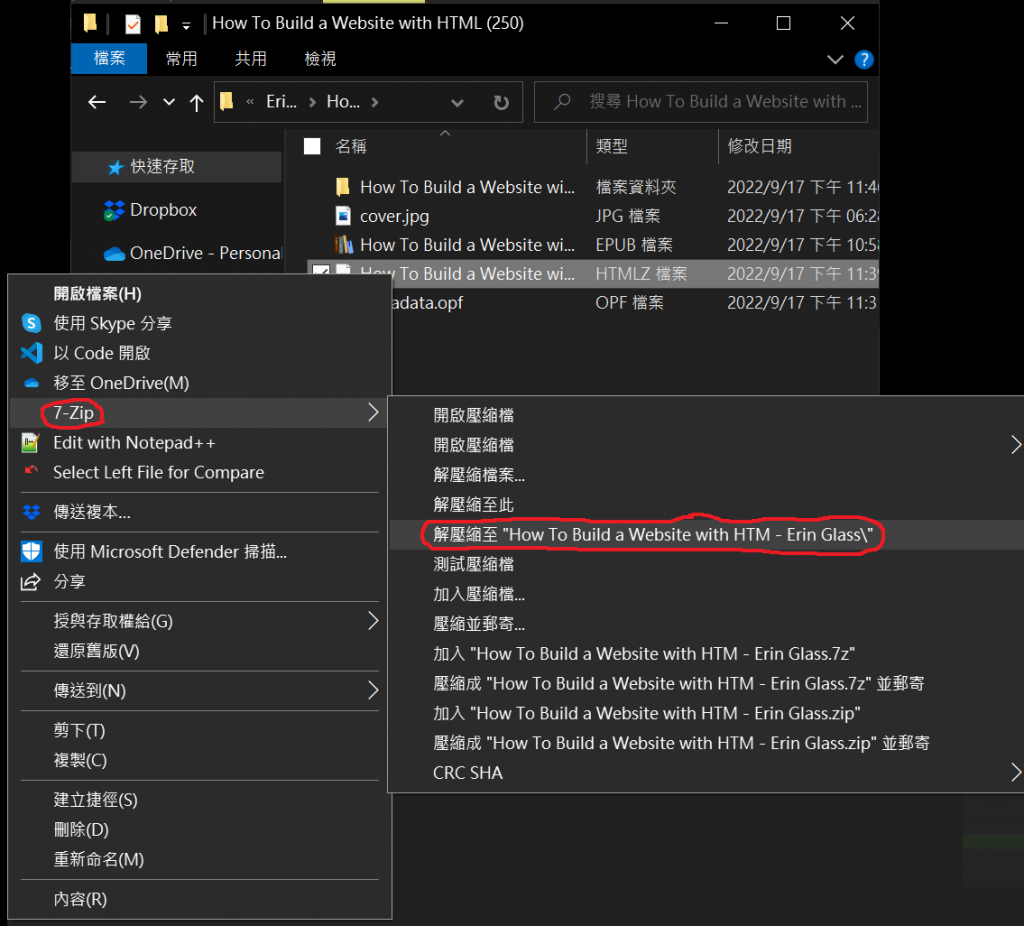
Task: Choose 開啟檔案(H) from context menu
Action: [x=200, y=294]
